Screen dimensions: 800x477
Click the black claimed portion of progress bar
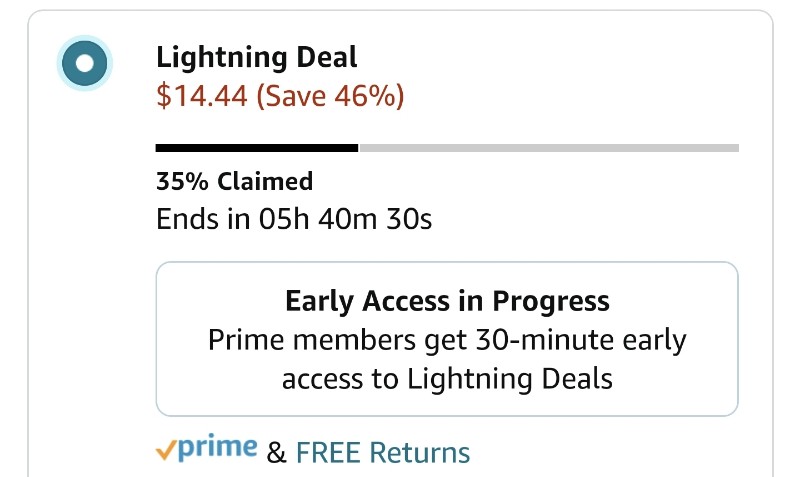[257, 148]
